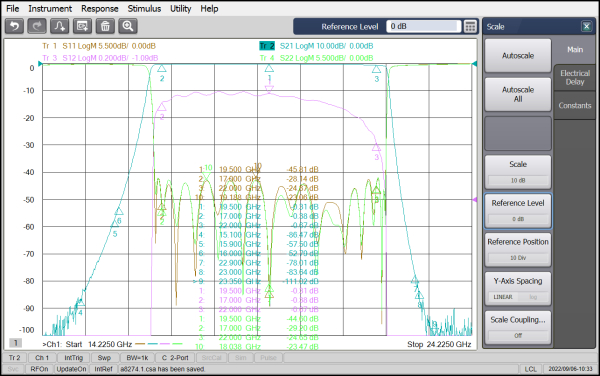
Task: Open the Response menu
Action: pos(99,8)
